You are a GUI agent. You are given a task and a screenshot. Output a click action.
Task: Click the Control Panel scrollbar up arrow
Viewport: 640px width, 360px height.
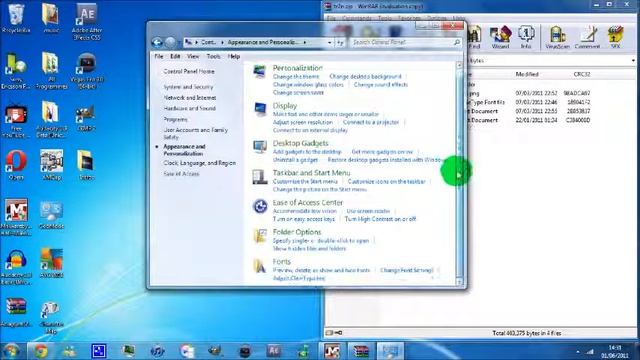[459, 65]
